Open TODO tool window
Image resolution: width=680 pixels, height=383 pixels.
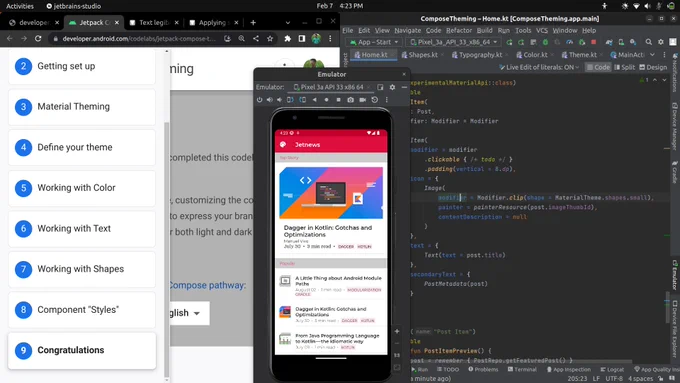(x=448, y=370)
